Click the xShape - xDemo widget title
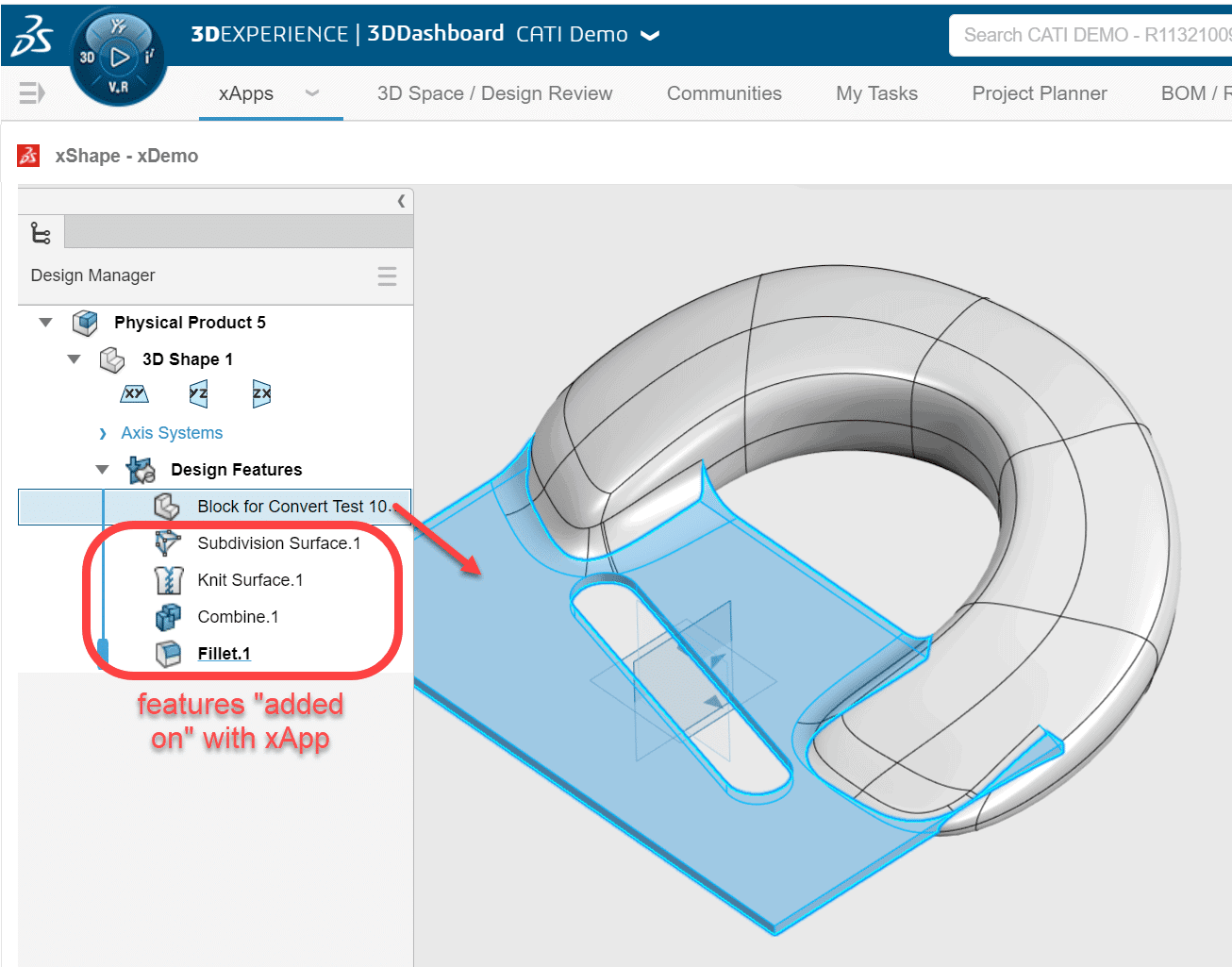This screenshot has width=1232, height=967. click(x=126, y=156)
